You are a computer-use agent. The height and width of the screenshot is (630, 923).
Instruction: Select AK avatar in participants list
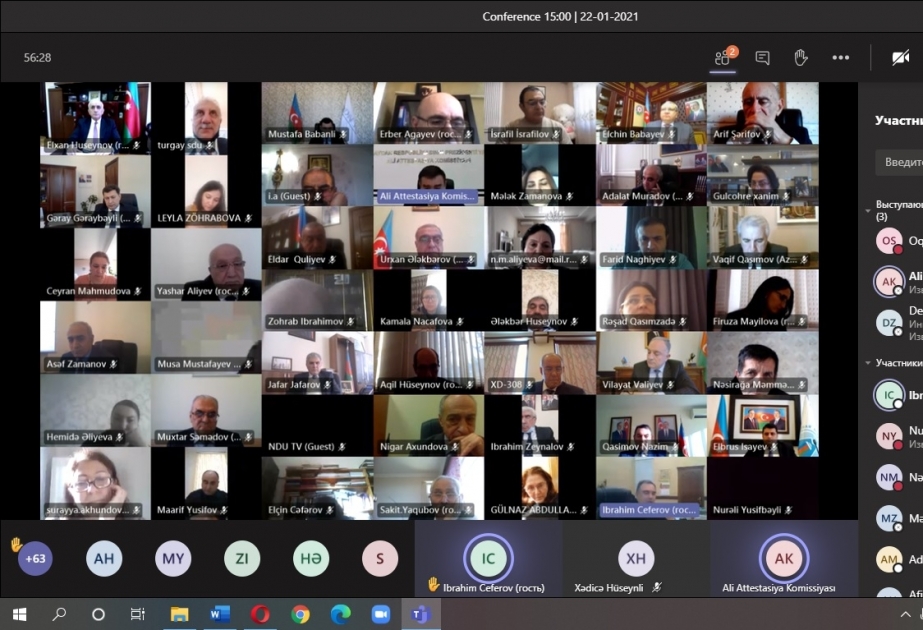click(889, 281)
